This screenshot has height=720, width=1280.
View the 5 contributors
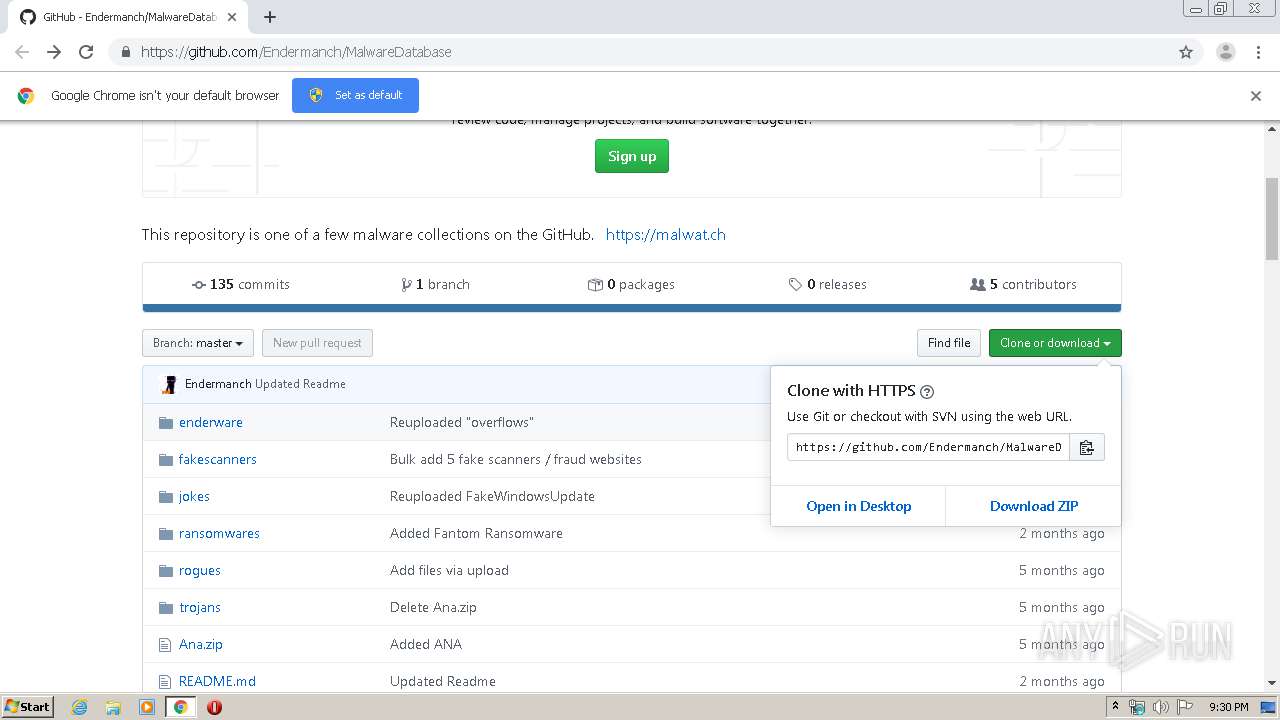[1023, 284]
